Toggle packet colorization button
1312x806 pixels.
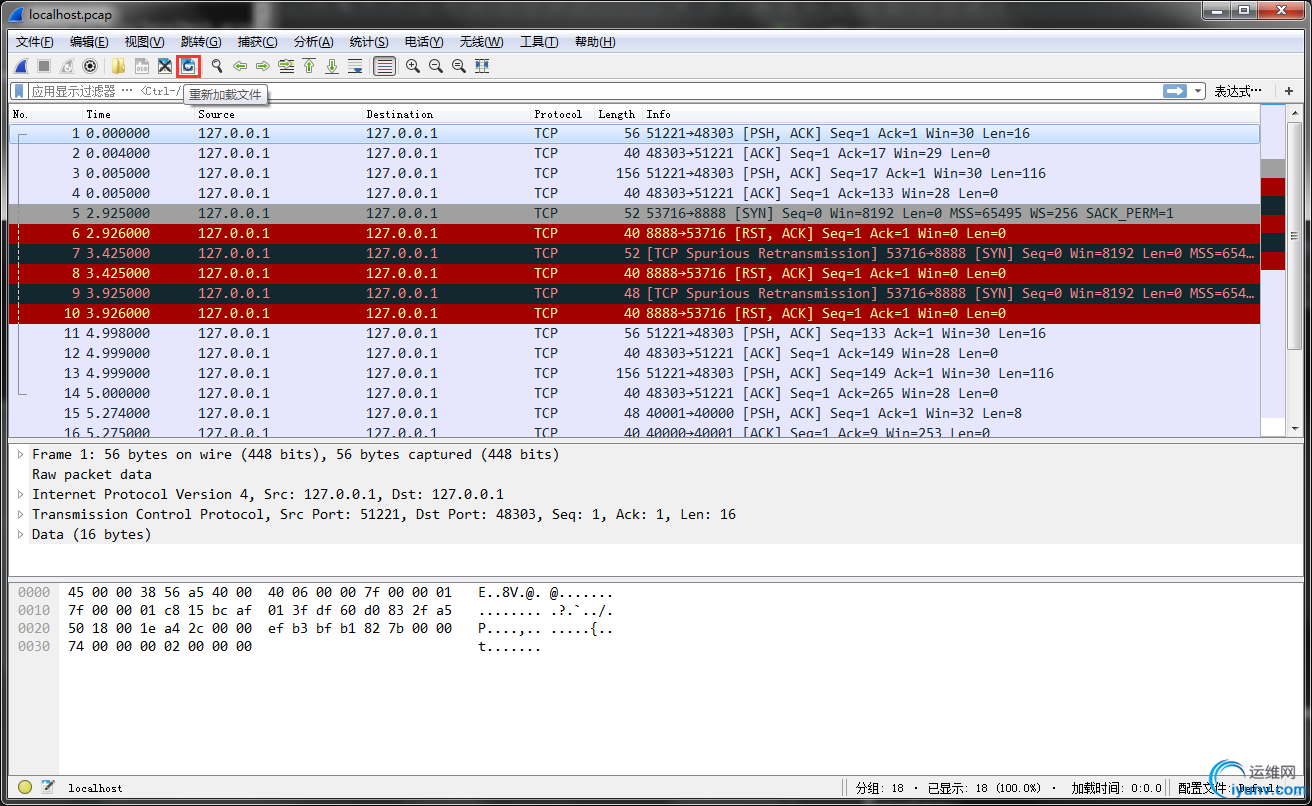coord(384,66)
